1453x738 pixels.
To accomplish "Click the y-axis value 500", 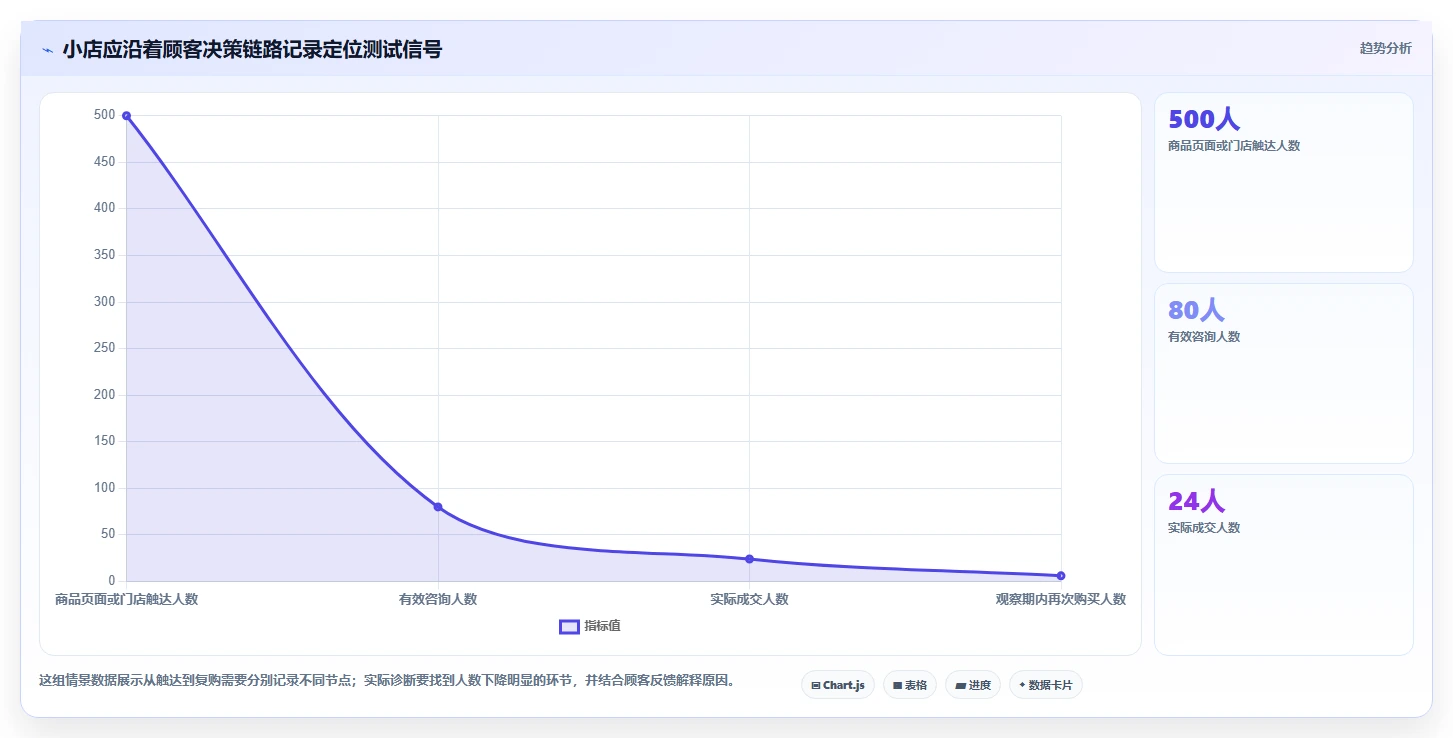I will [105, 115].
